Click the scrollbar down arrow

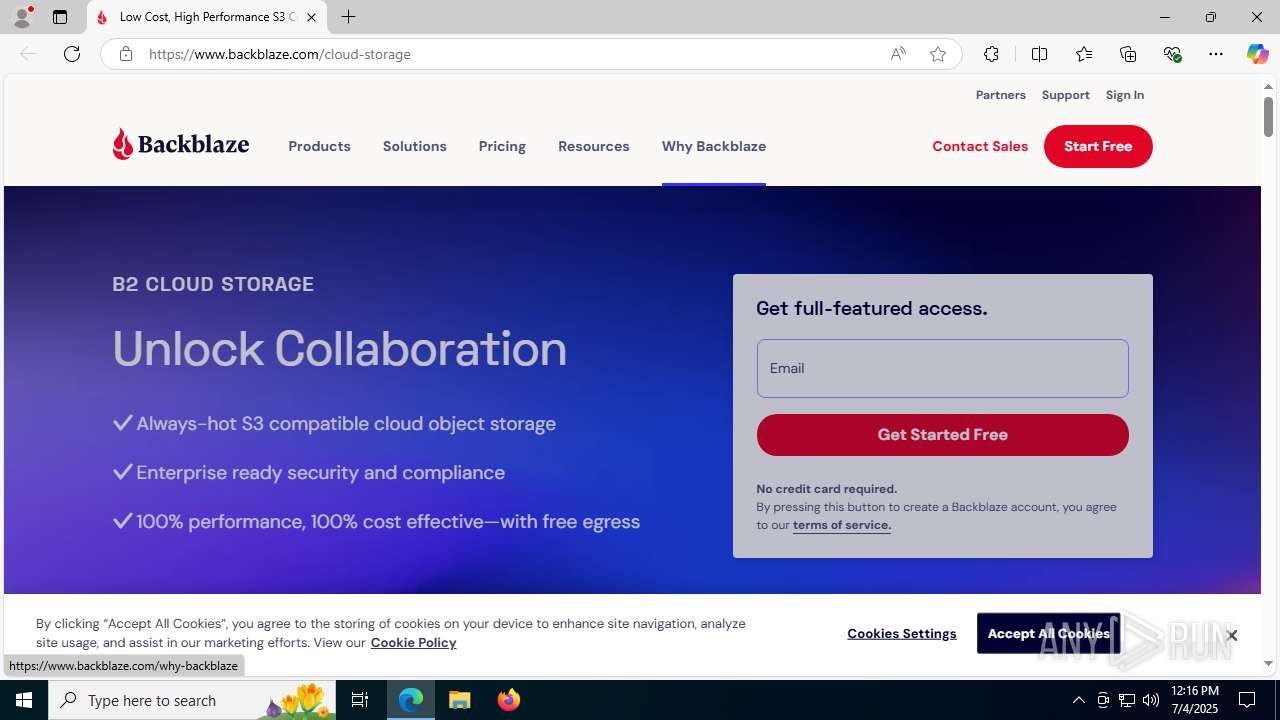(x=1268, y=663)
